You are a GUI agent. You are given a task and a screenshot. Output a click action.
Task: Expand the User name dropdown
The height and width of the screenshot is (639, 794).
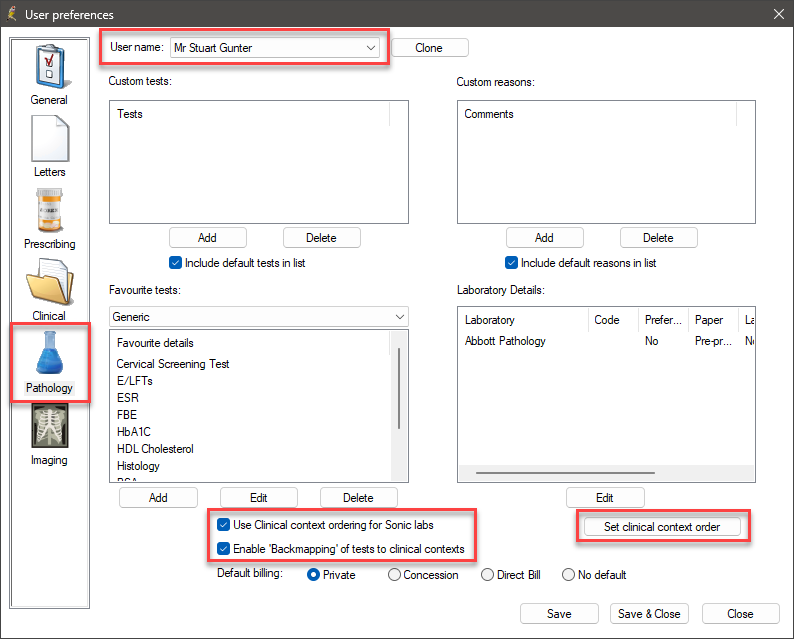click(371, 47)
